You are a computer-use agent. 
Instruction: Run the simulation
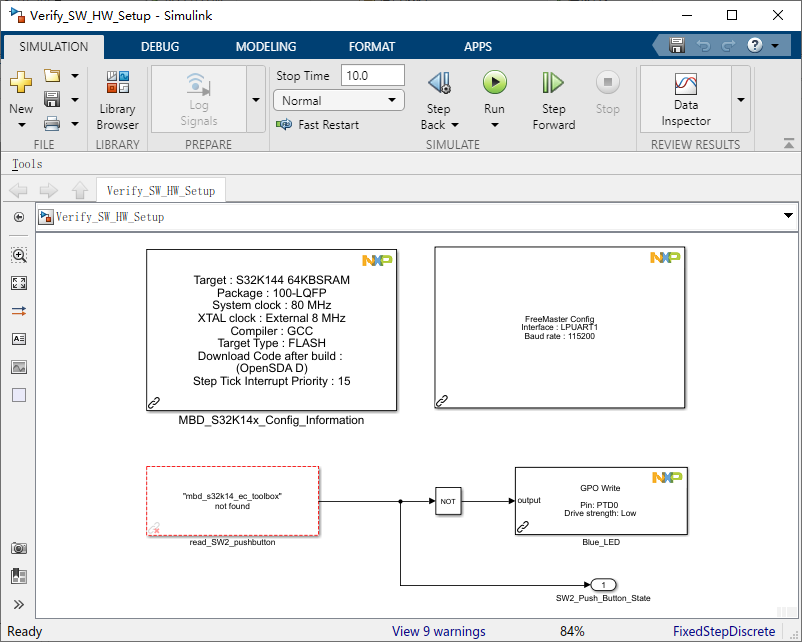pos(495,93)
